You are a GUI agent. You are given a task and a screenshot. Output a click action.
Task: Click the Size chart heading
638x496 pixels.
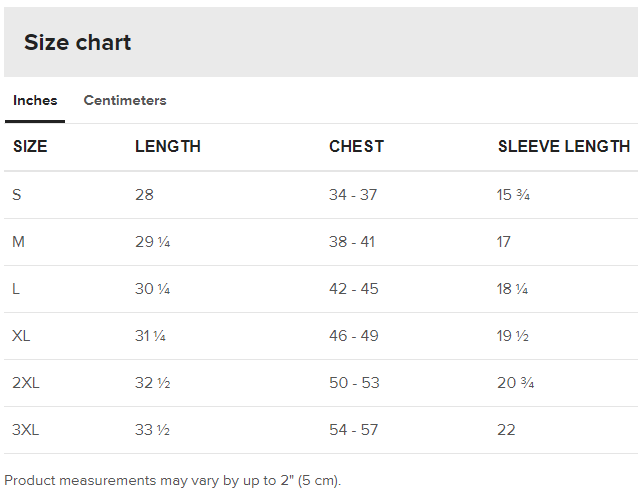(x=78, y=42)
